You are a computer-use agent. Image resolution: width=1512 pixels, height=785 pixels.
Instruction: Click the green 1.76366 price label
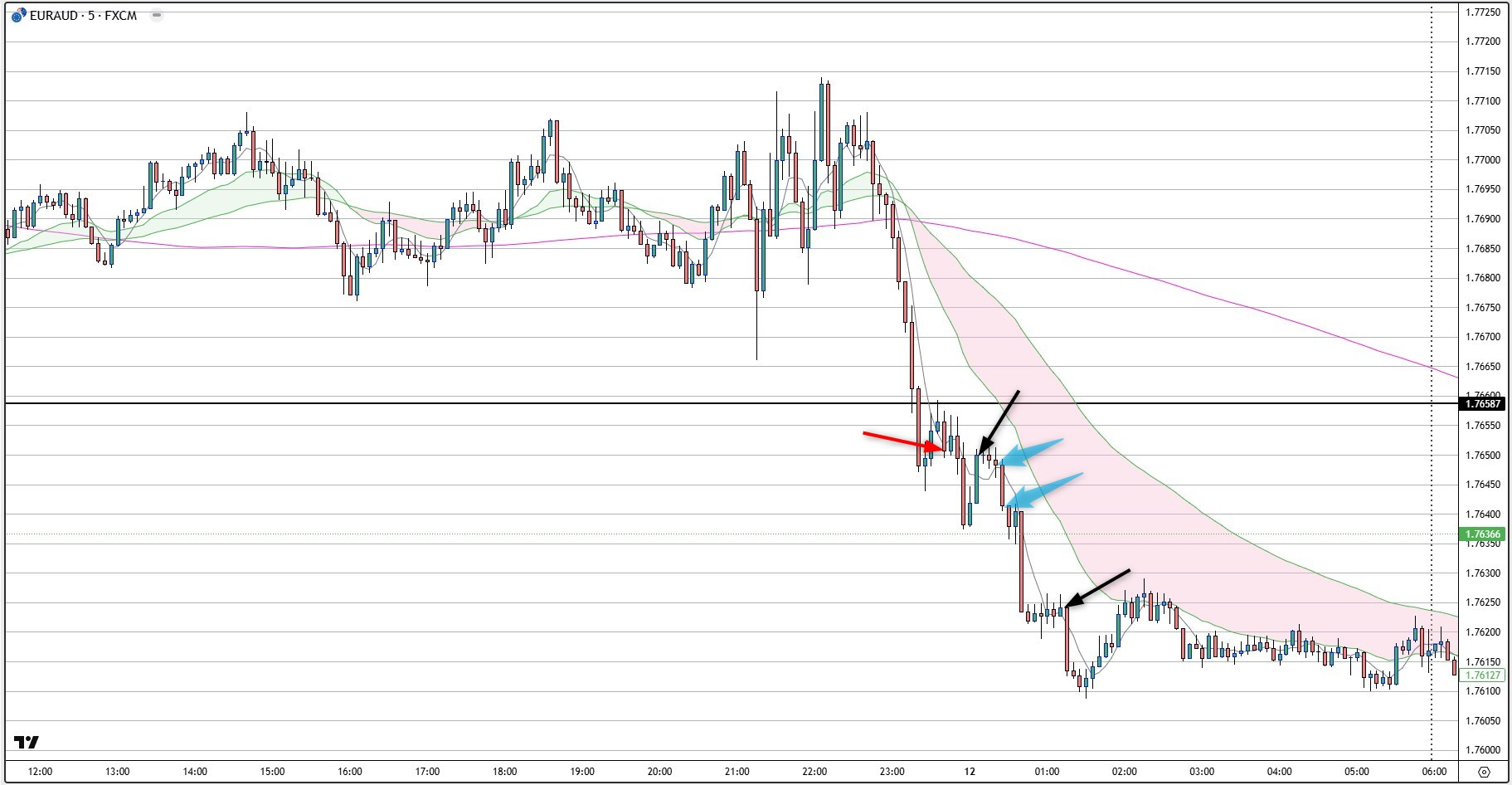pyautogui.click(x=1483, y=534)
